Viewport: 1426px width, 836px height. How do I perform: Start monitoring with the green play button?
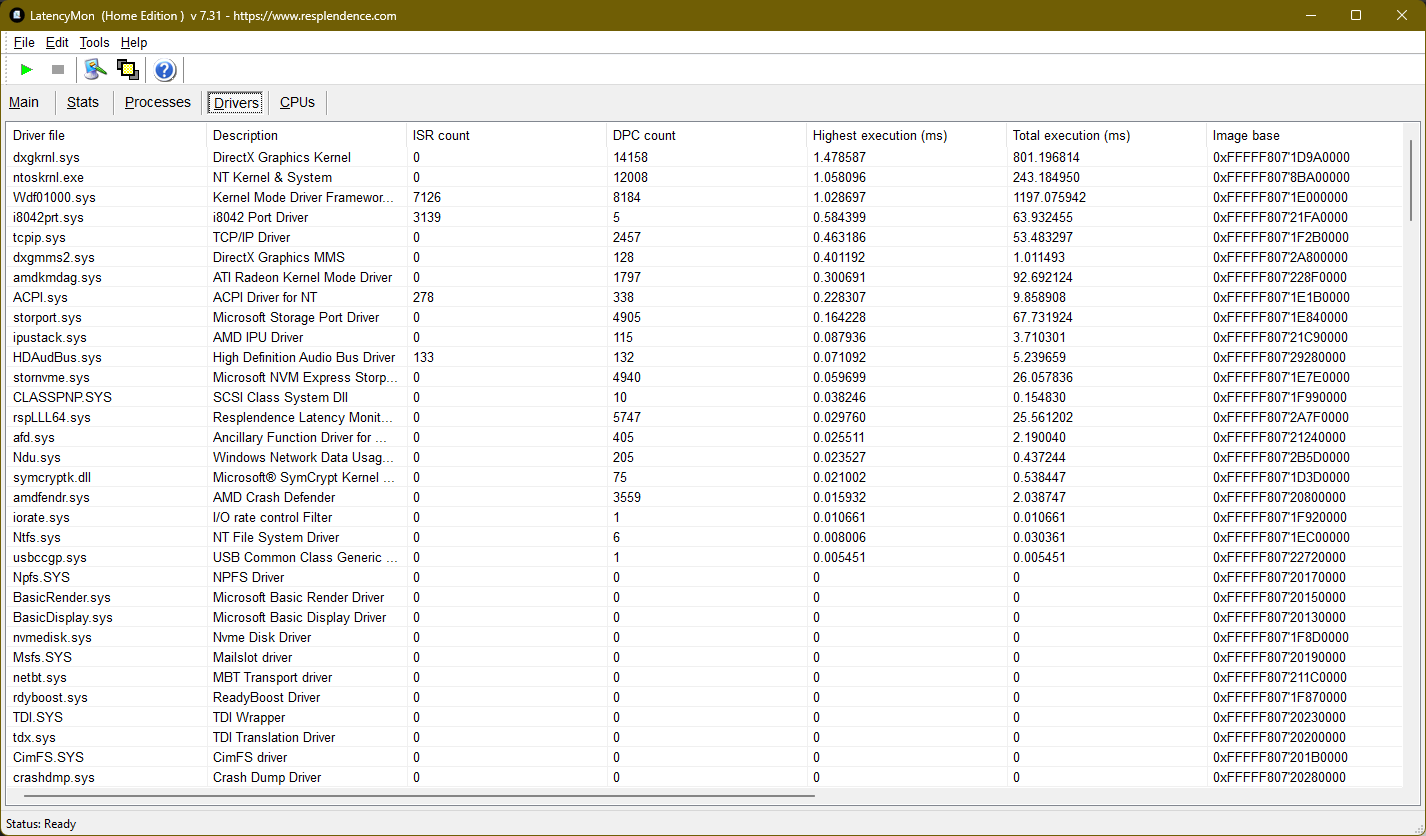click(27, 70)
